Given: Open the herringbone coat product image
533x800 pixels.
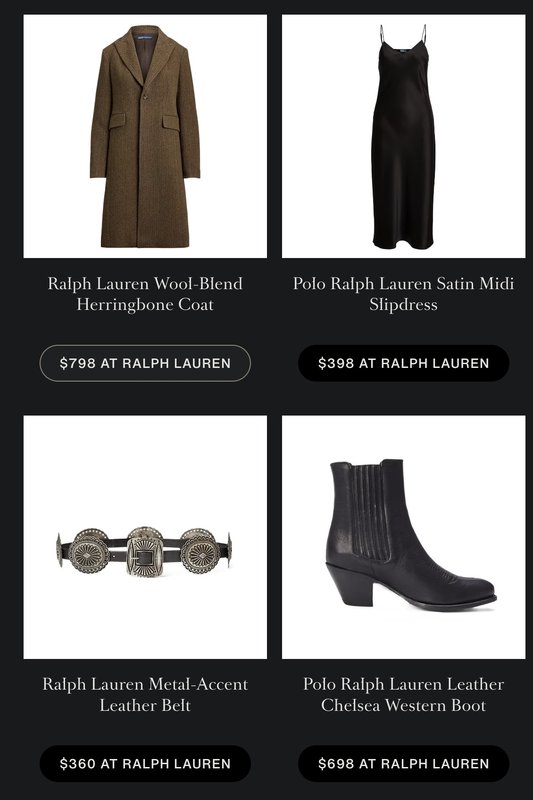Looking at the screenshot, I should coord(145,136).
